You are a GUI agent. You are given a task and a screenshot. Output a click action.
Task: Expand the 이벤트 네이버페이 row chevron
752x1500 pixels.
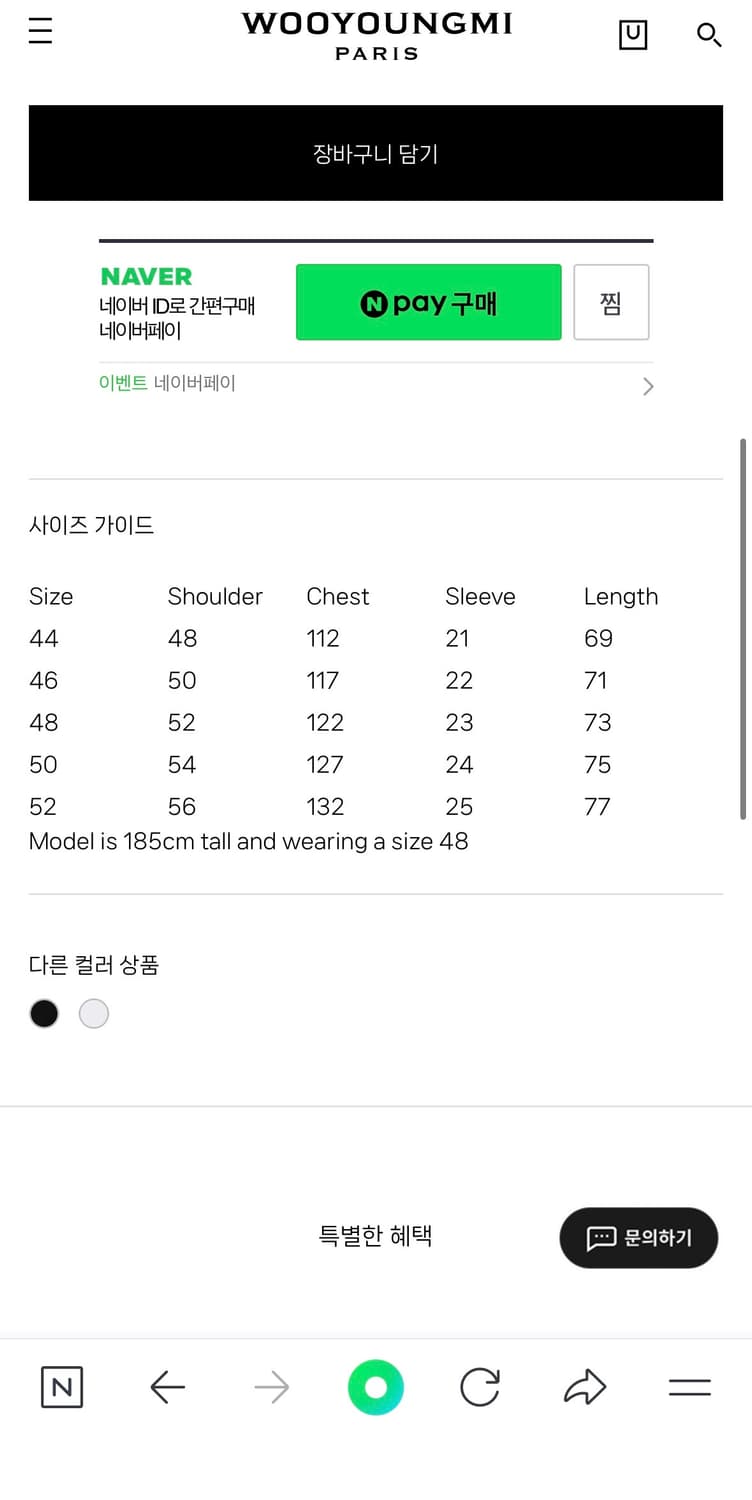(x=648, y=386)
